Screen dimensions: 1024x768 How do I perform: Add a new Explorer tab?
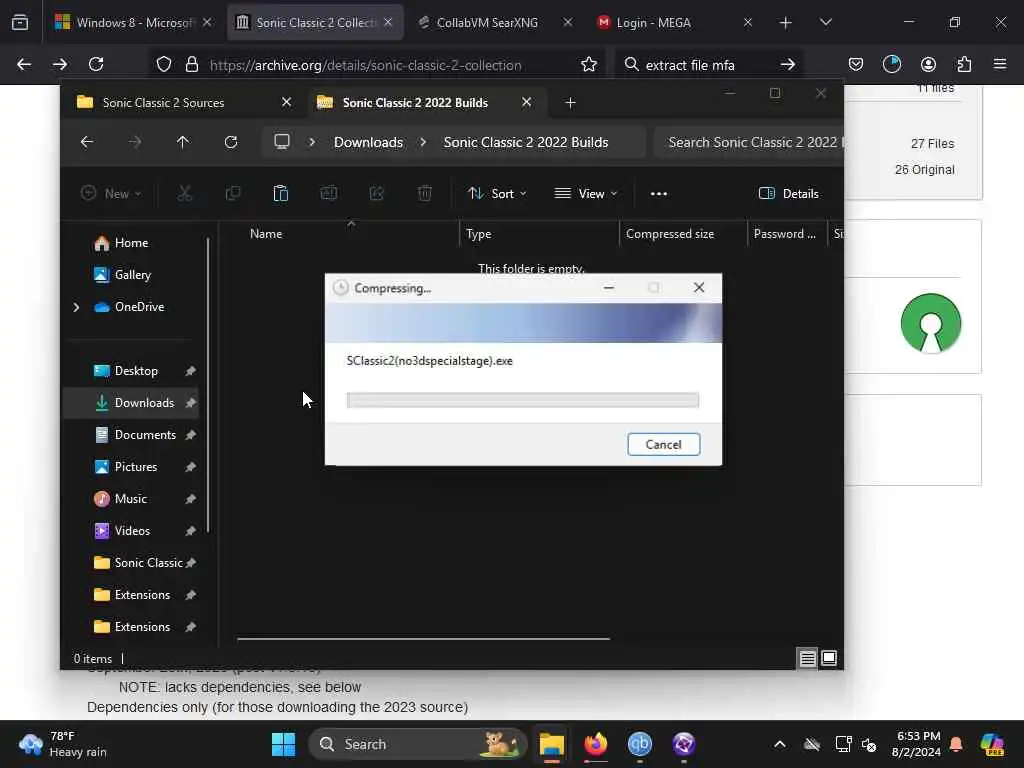coord(570,103)
